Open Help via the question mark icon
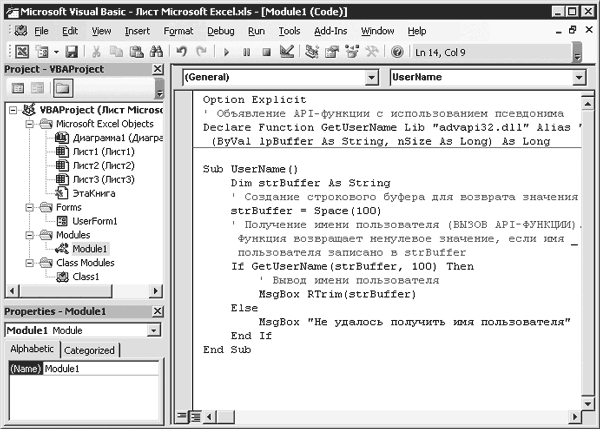 click(398, 51)
